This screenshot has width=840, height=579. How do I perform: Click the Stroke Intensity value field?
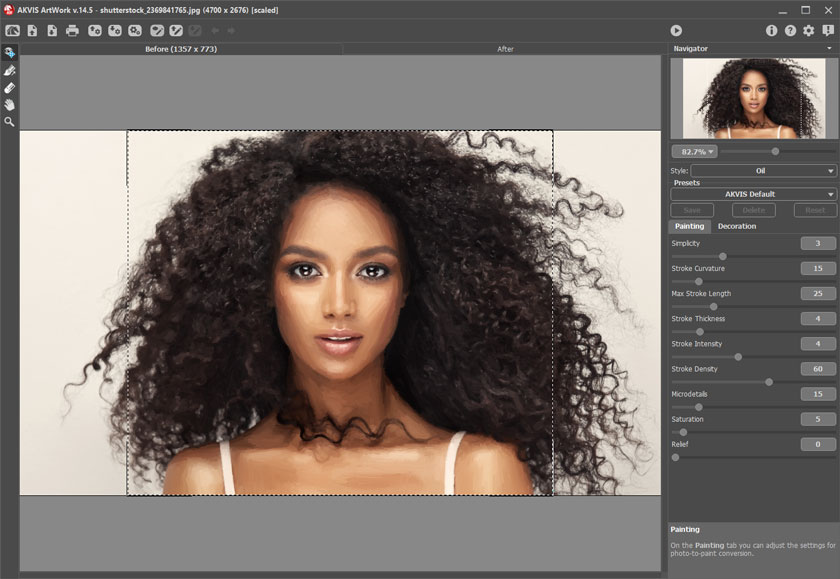point(818,343)
